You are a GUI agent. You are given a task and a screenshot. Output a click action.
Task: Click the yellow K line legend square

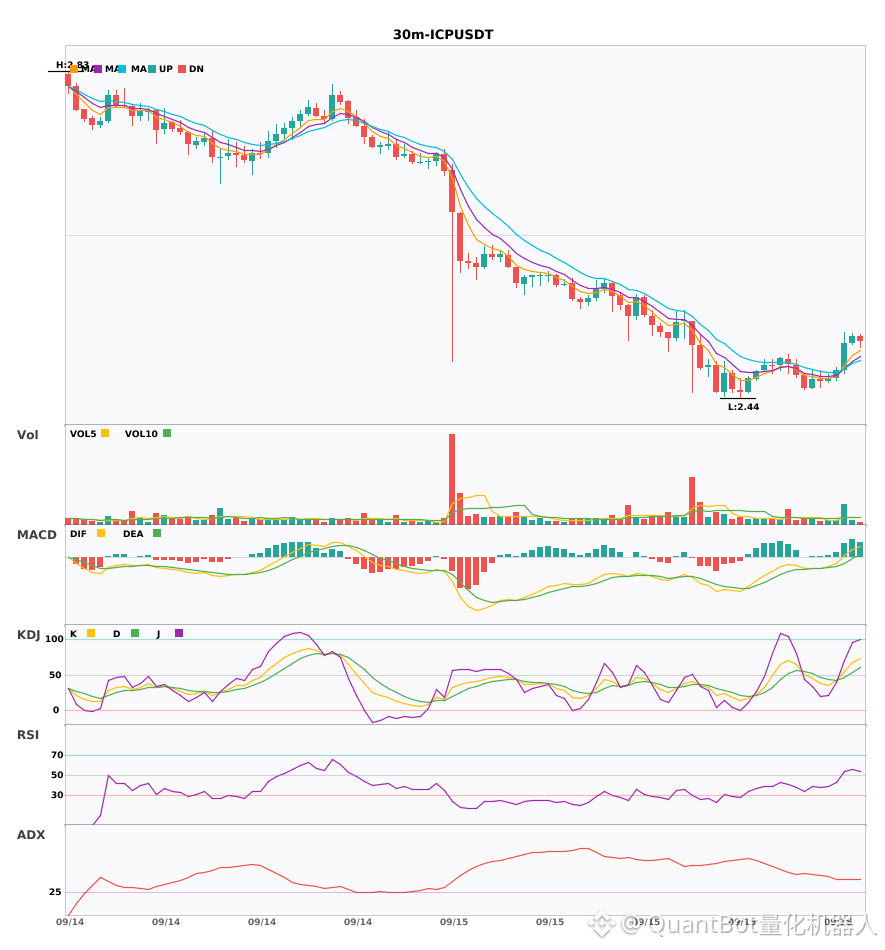coord(91,633)
